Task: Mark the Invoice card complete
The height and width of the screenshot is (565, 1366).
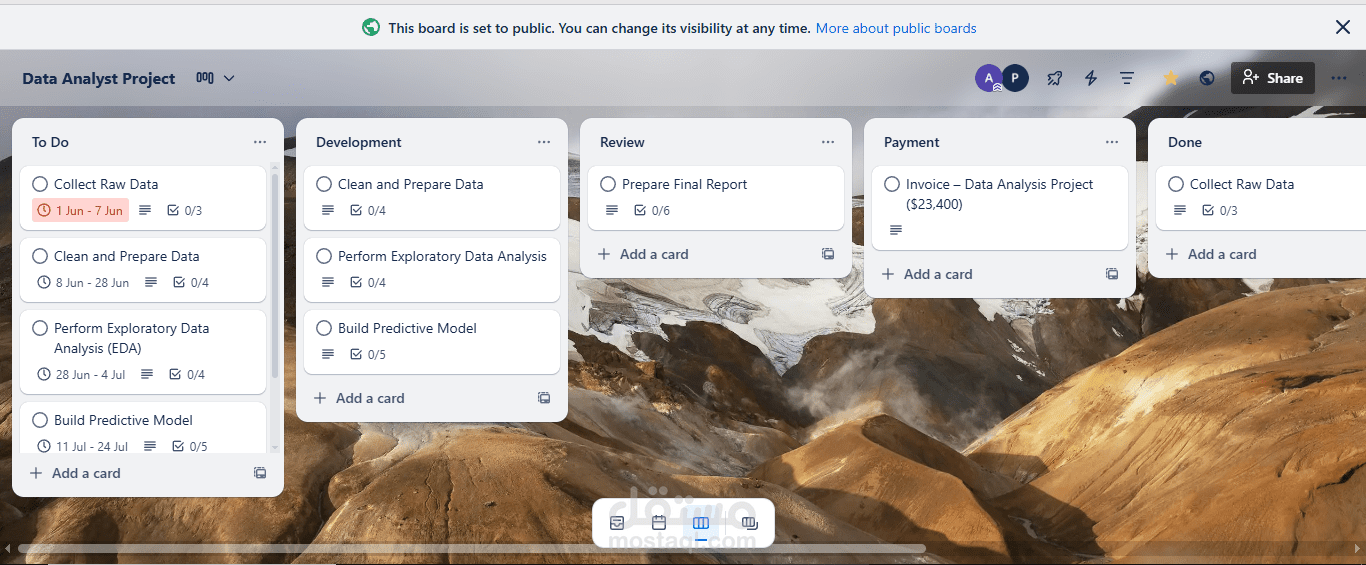Action: [892, 184]
